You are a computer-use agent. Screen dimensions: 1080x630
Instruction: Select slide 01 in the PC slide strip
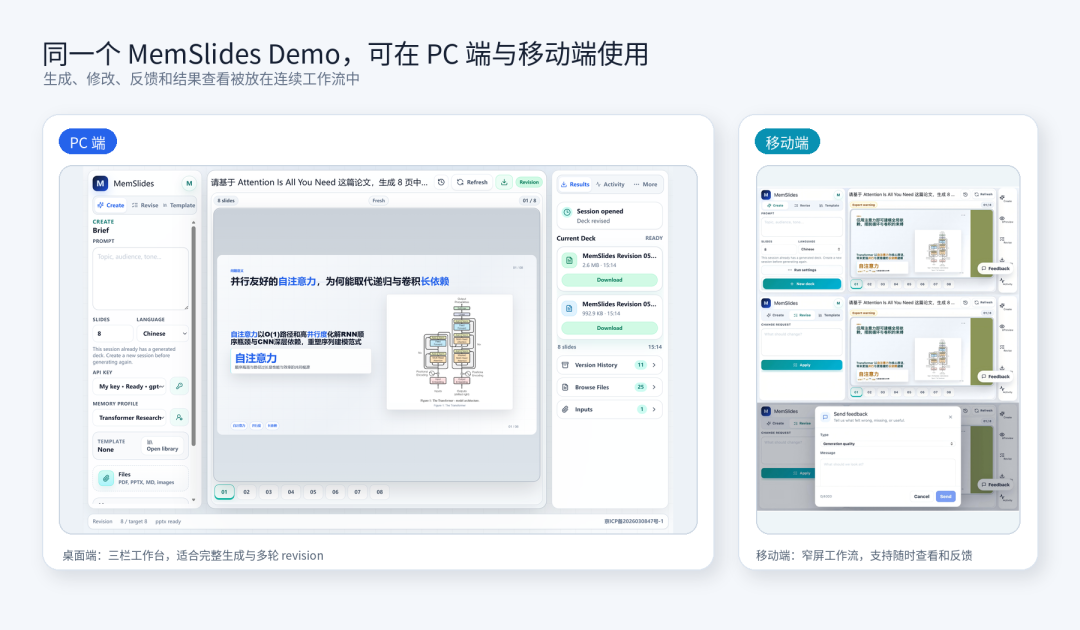(x=225, y=492)
